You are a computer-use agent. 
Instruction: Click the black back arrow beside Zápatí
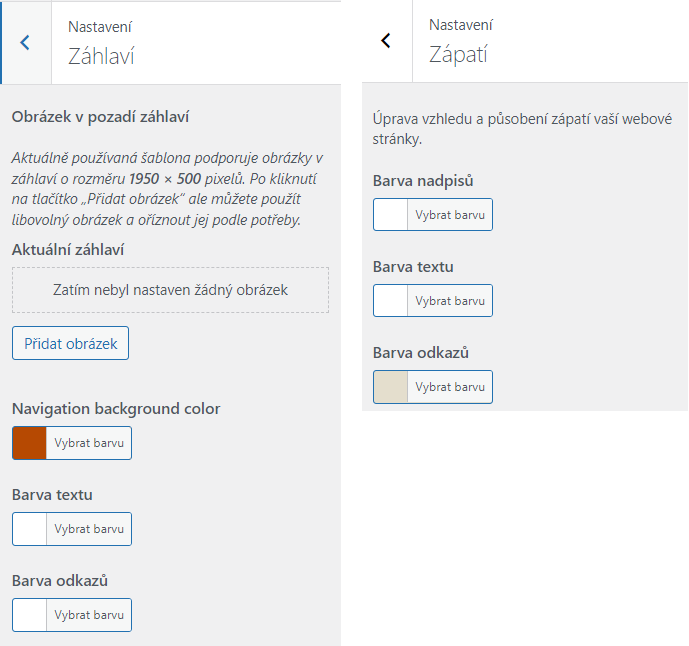tap(387, 40)
